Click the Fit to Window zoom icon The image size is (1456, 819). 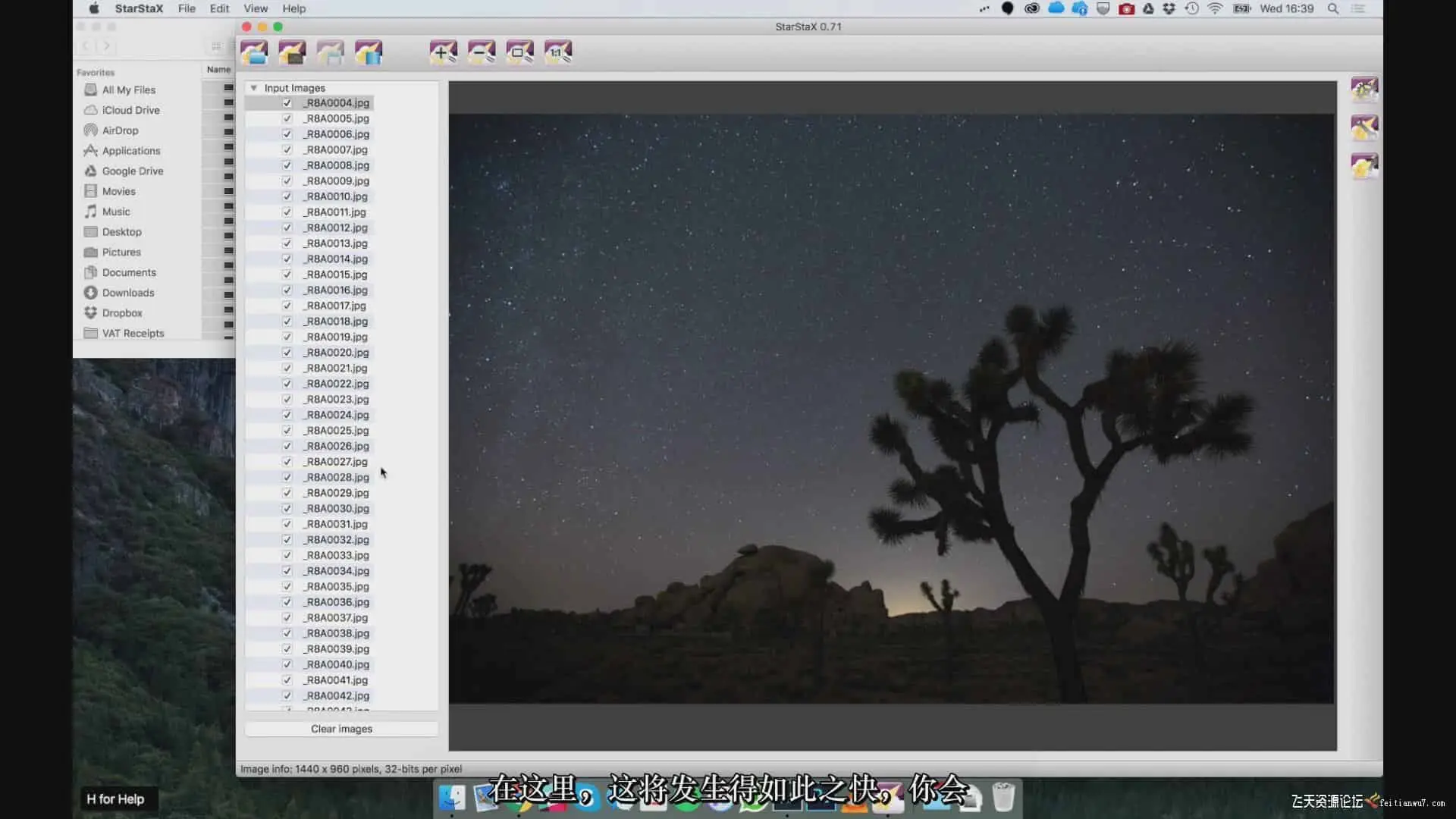(x=519, y=52)
